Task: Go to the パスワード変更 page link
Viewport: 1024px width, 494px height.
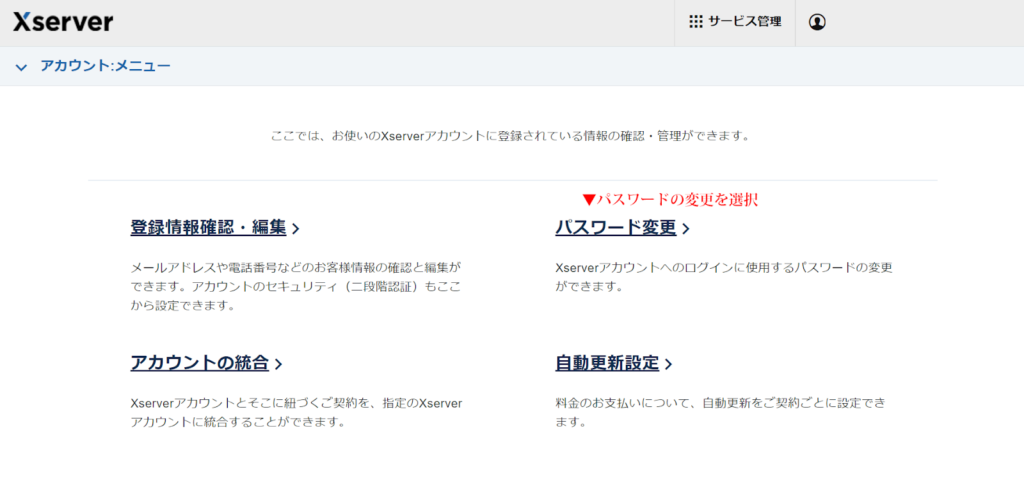Action: pyautogui.click(x=615, y=228)
